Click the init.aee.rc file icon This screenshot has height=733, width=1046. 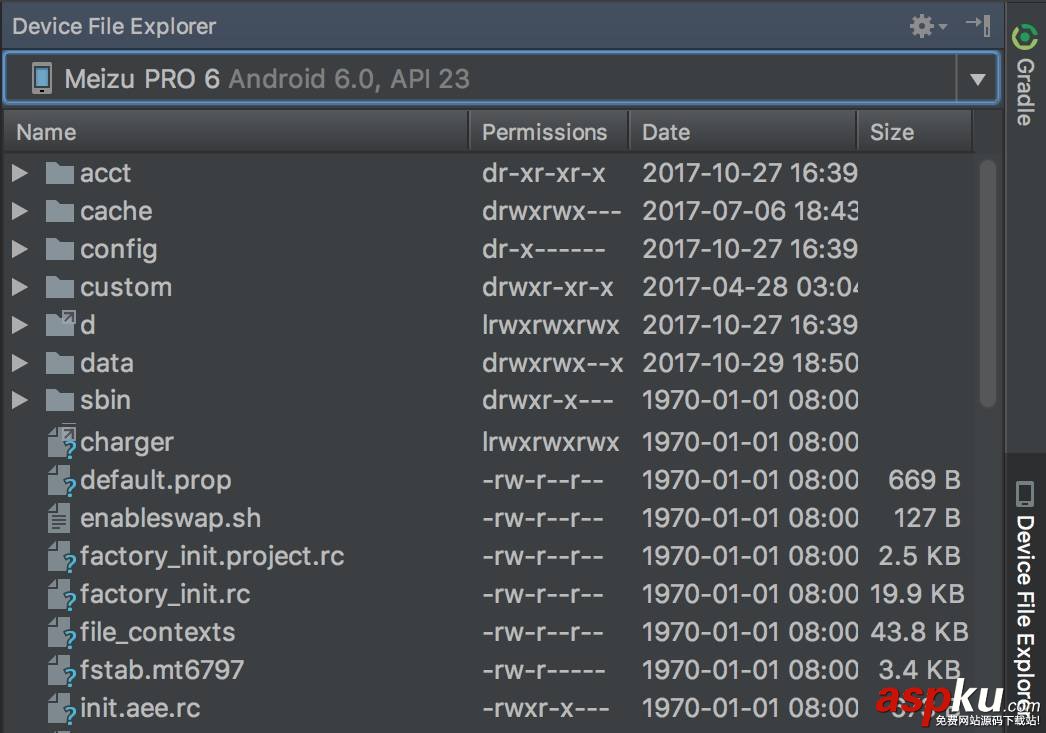(58, 708)
